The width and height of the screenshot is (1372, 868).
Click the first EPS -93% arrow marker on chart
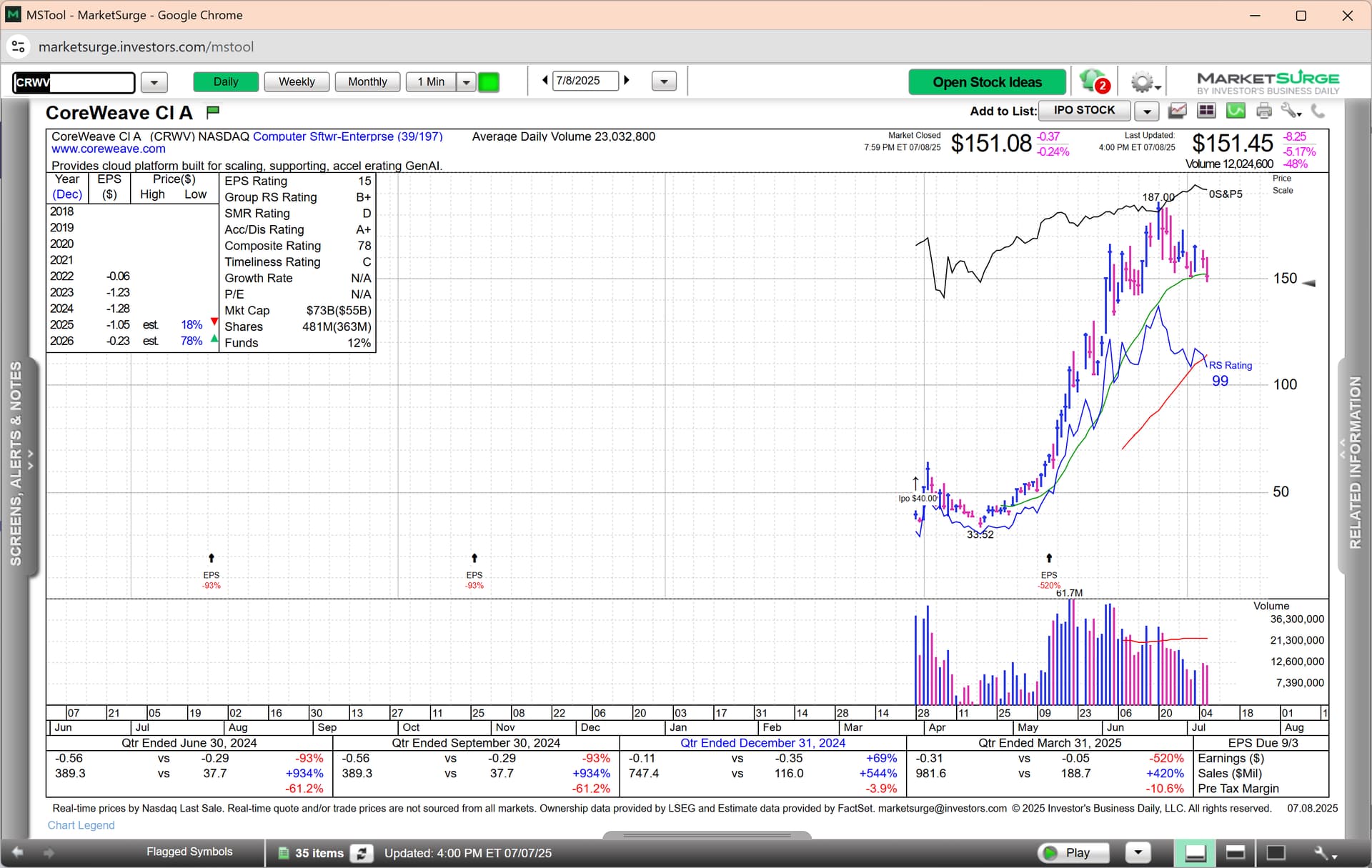click(x=212, y=558)
